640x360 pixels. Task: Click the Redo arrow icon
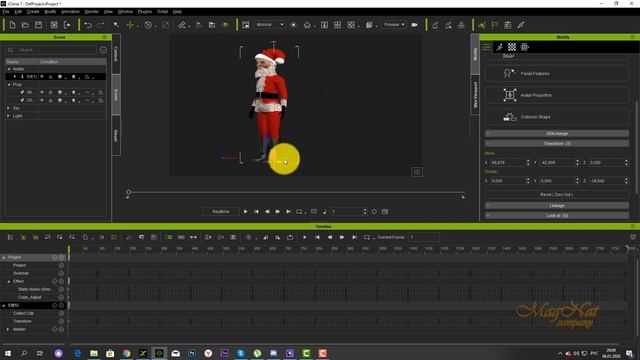tap(100, 25)
